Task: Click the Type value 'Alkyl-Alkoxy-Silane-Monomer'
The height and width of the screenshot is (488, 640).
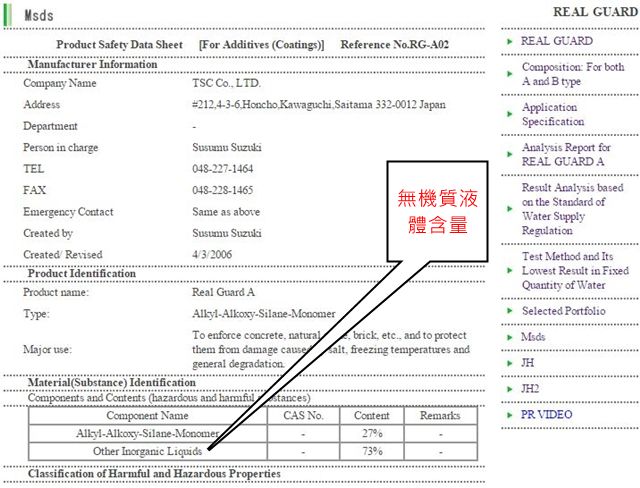Action: (x=264, y=314)
